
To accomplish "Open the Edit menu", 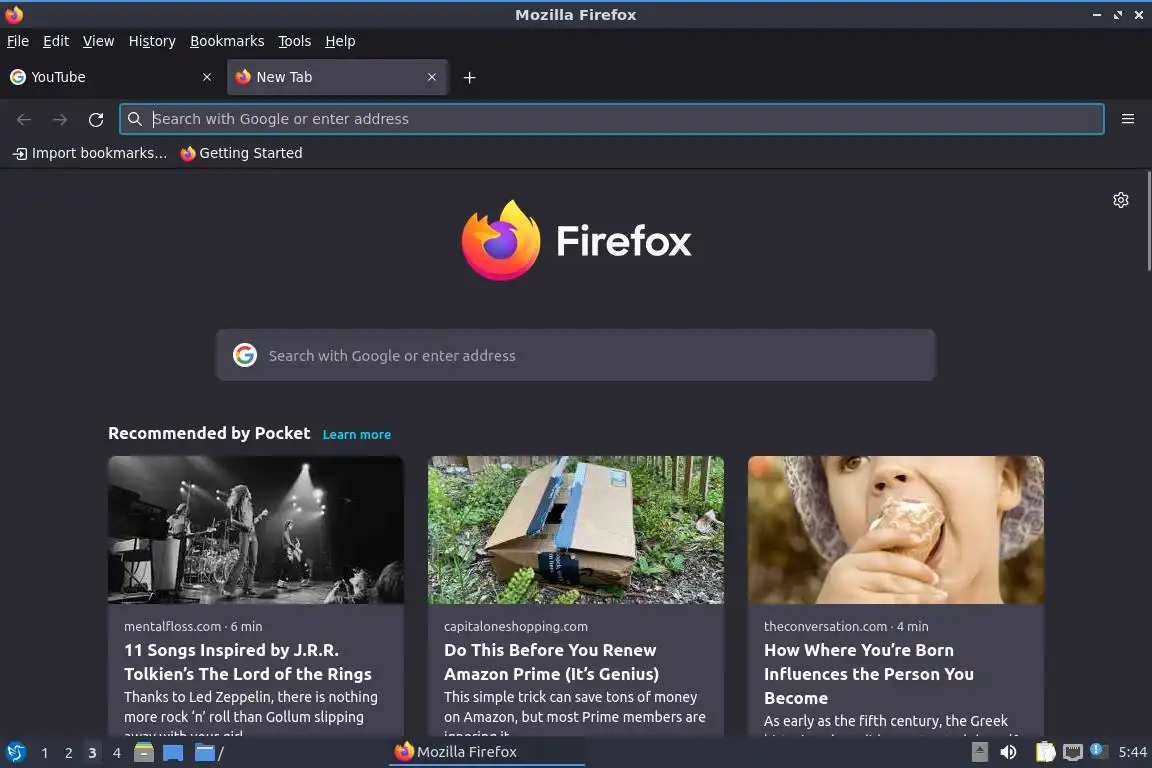I will 56,41.
